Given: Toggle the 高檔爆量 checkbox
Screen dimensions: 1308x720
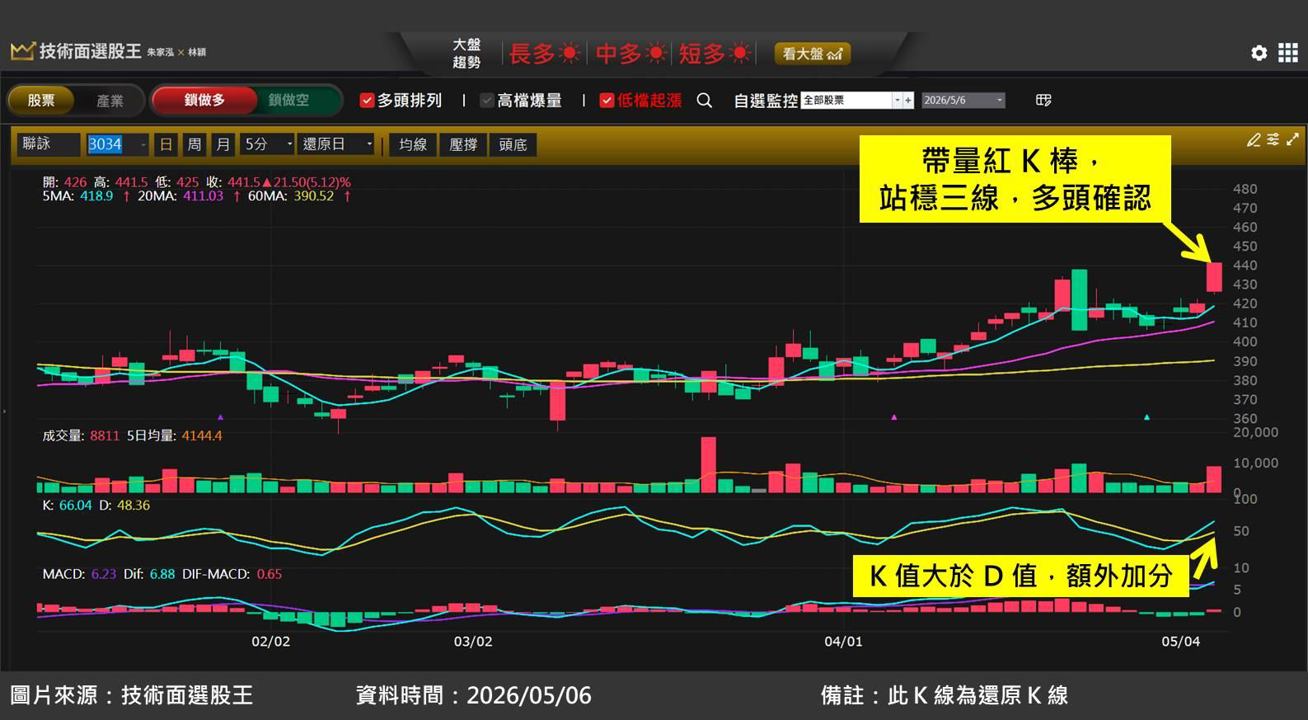Looking at the screenshot, I should [x=487, y=100].
